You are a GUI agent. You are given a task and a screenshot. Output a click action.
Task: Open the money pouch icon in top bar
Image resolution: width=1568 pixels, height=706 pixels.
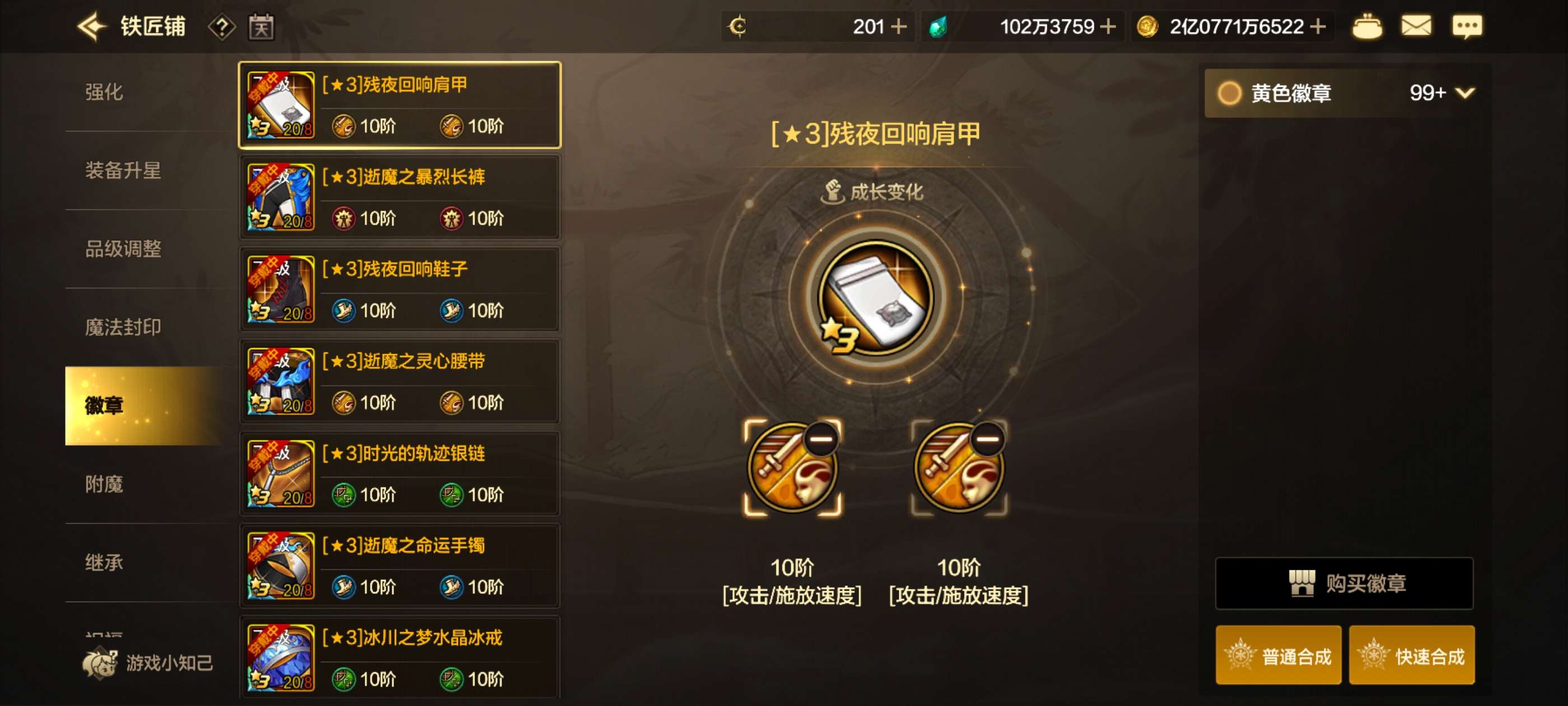(x=1366, y=27)
